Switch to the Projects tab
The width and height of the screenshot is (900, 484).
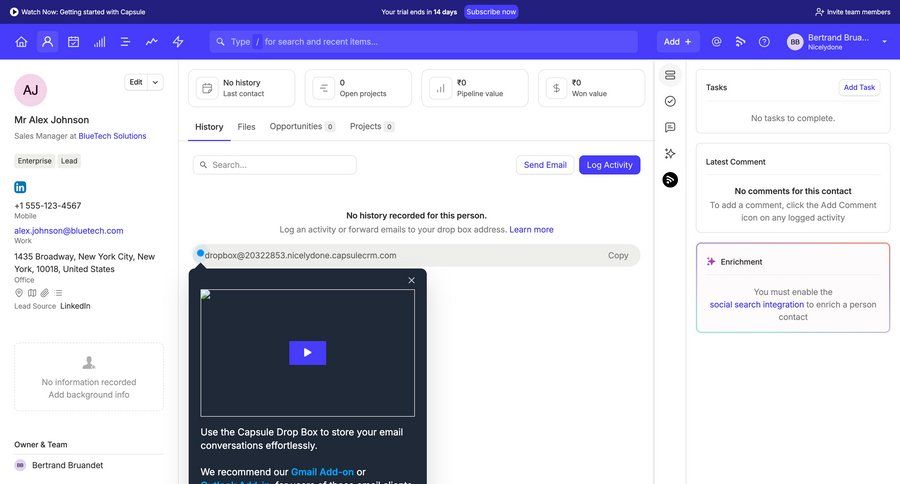click(x=371, y=126)
